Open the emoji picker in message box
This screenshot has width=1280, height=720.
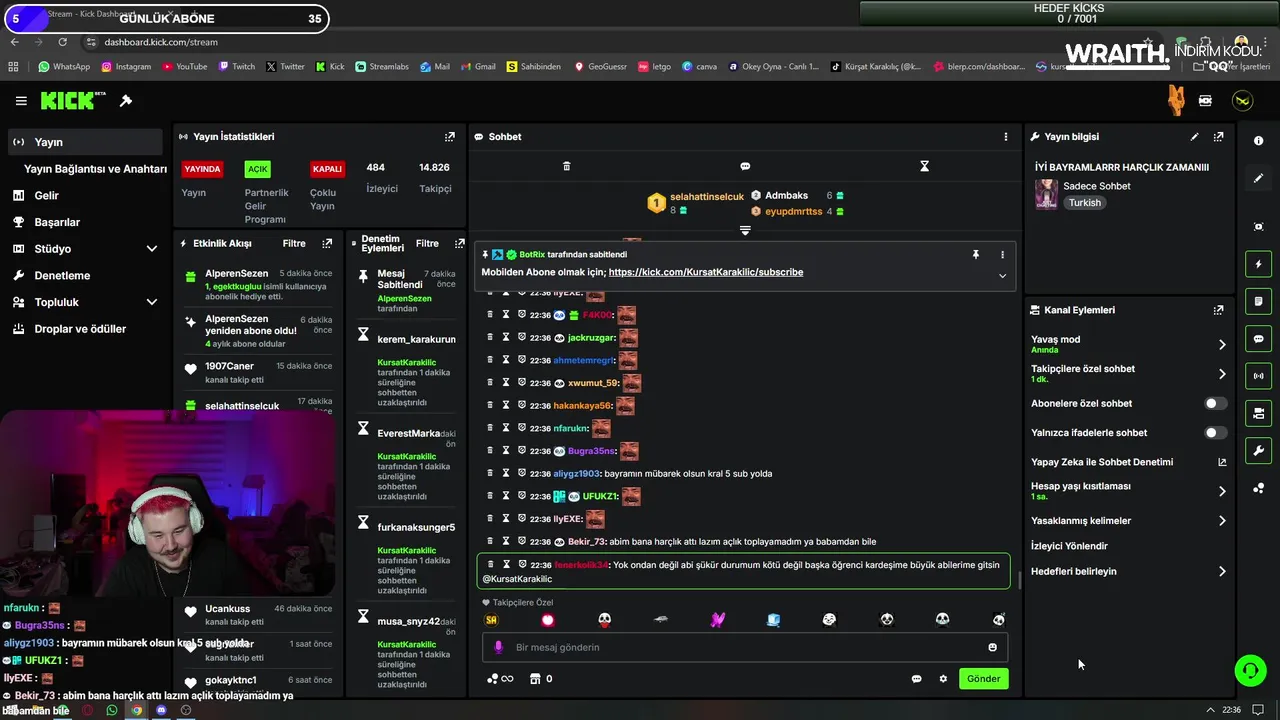(992, 647)
